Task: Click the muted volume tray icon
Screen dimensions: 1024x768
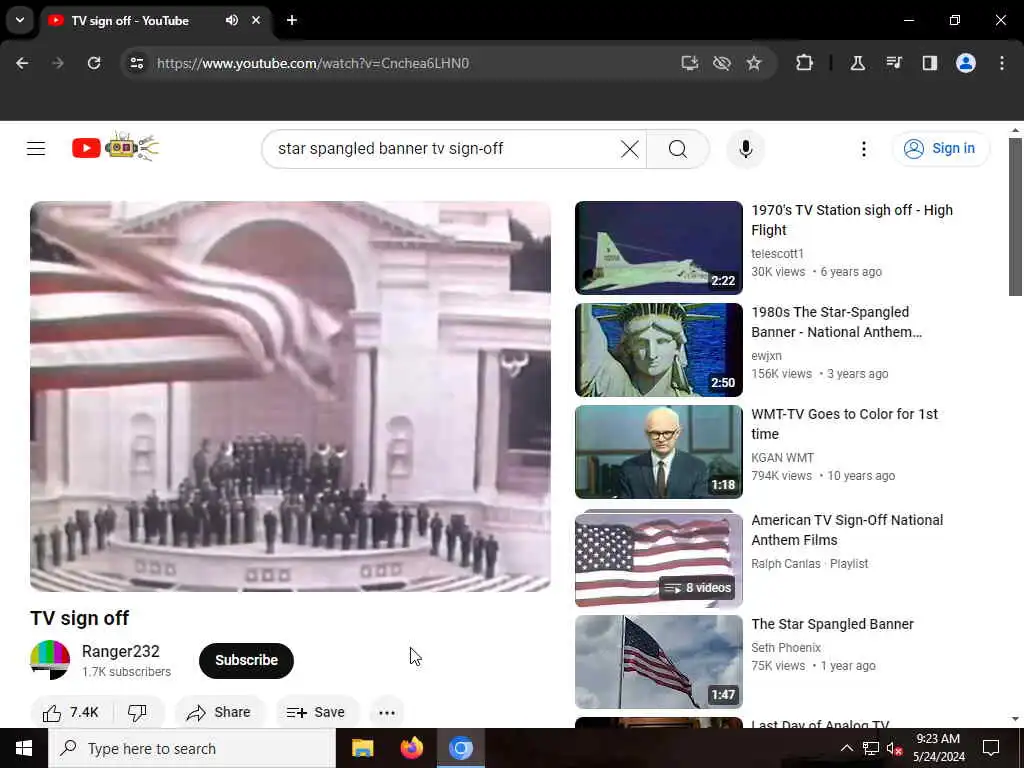Action: 894,748
